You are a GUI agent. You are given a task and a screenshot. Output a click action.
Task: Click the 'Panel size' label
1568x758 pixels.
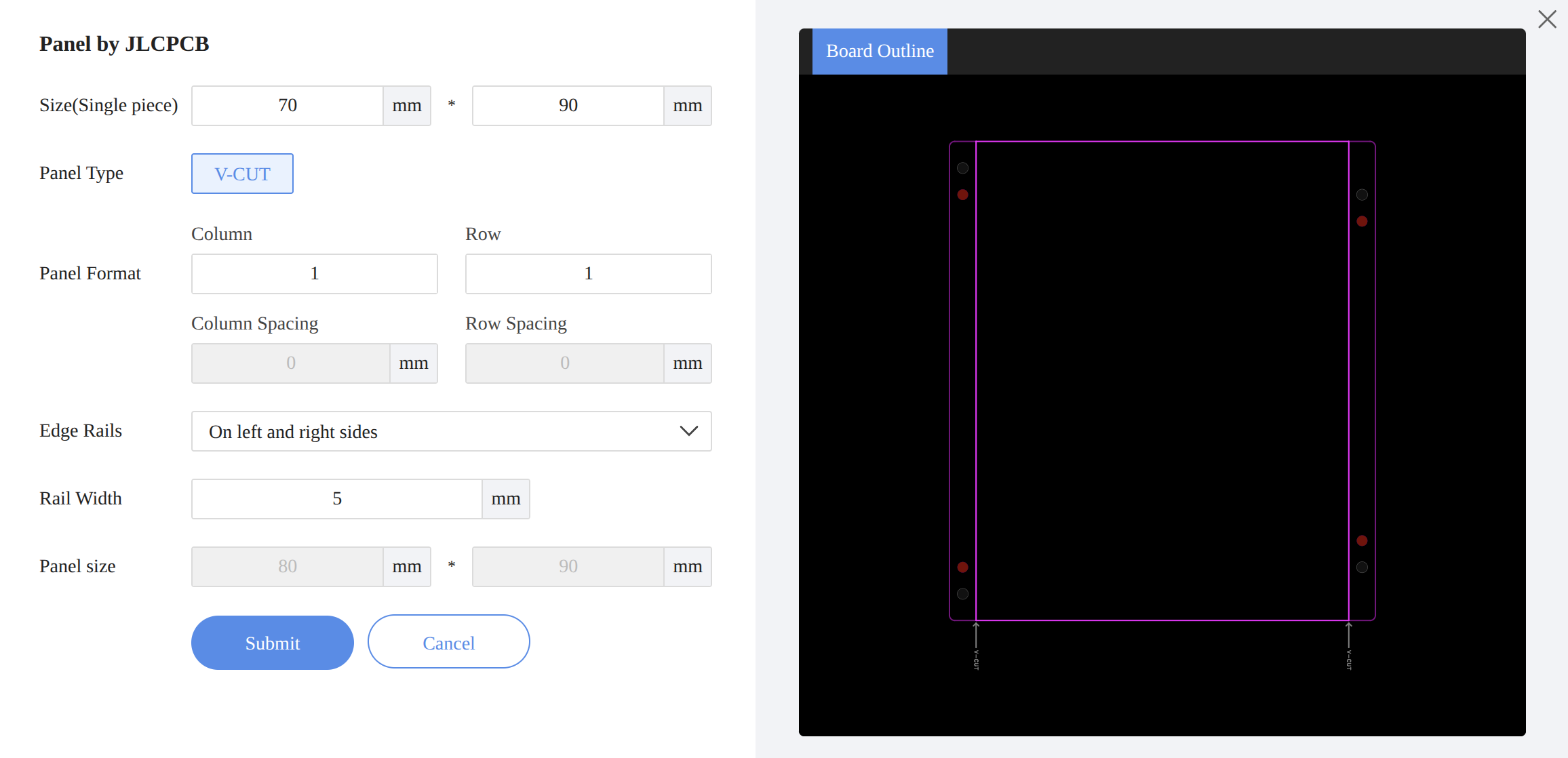coord(77,567)
